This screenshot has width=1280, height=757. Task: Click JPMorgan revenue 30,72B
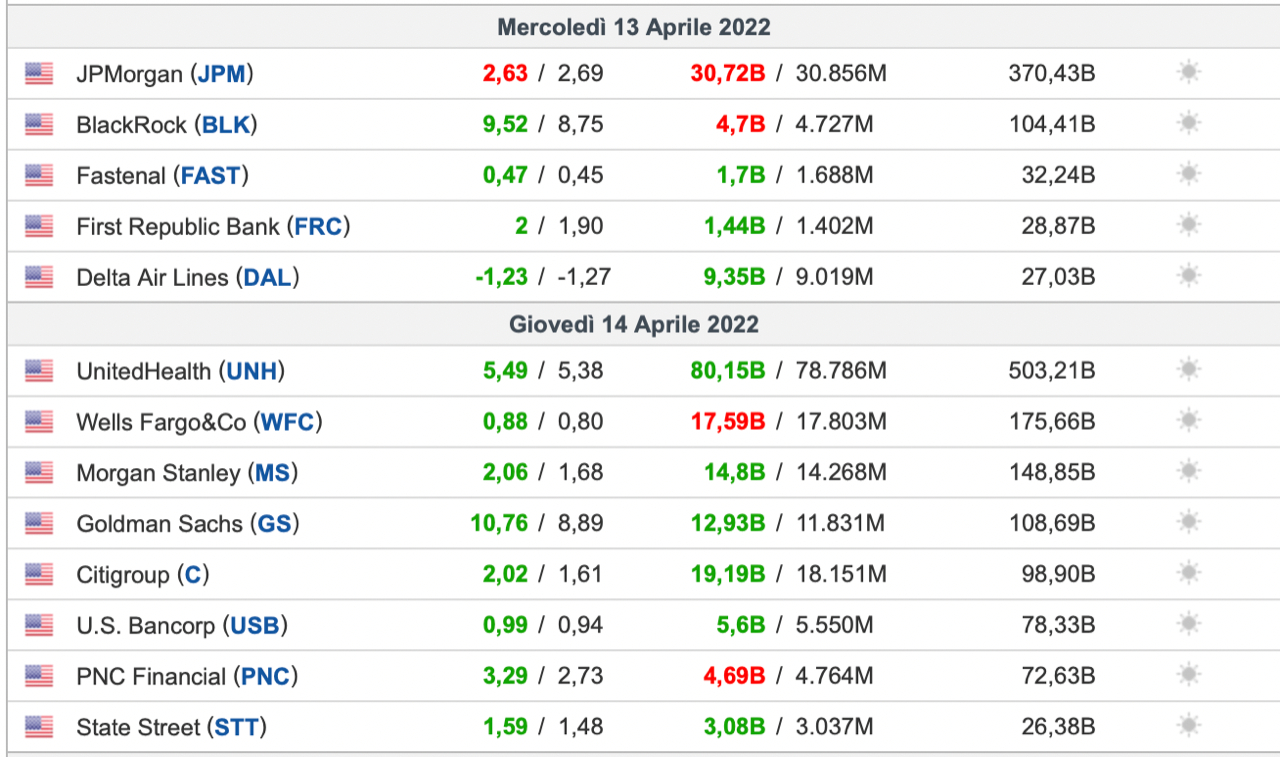[x=728, y=74]
